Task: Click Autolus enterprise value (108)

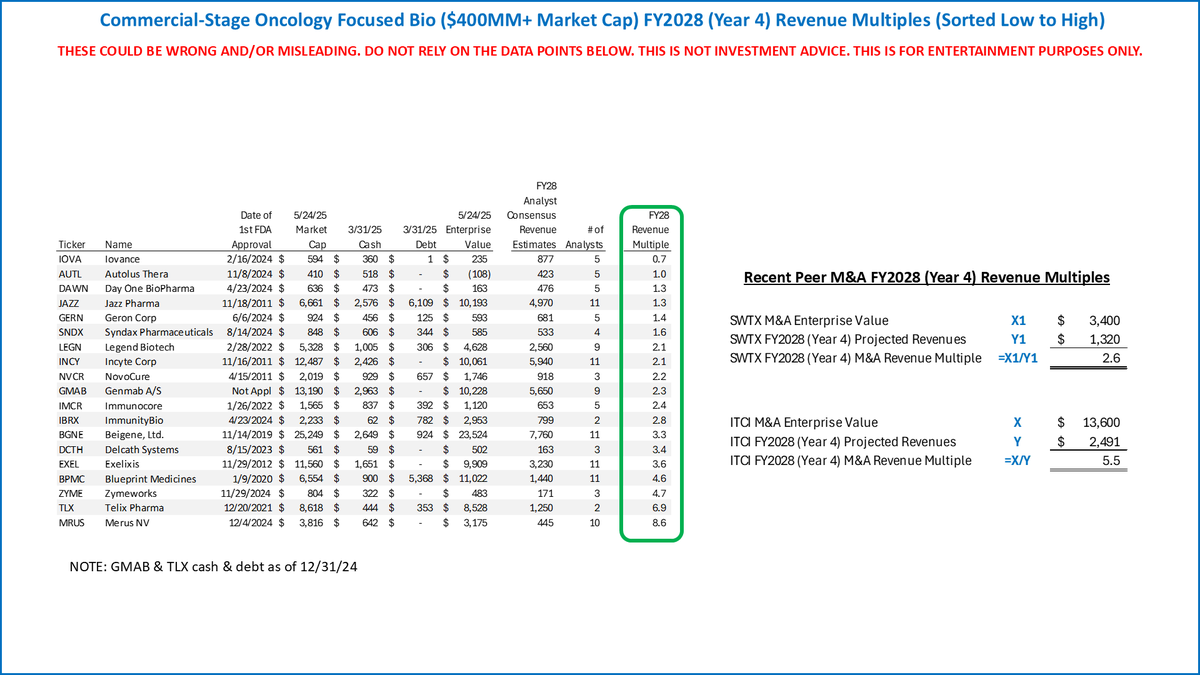Action: [479, 273]
